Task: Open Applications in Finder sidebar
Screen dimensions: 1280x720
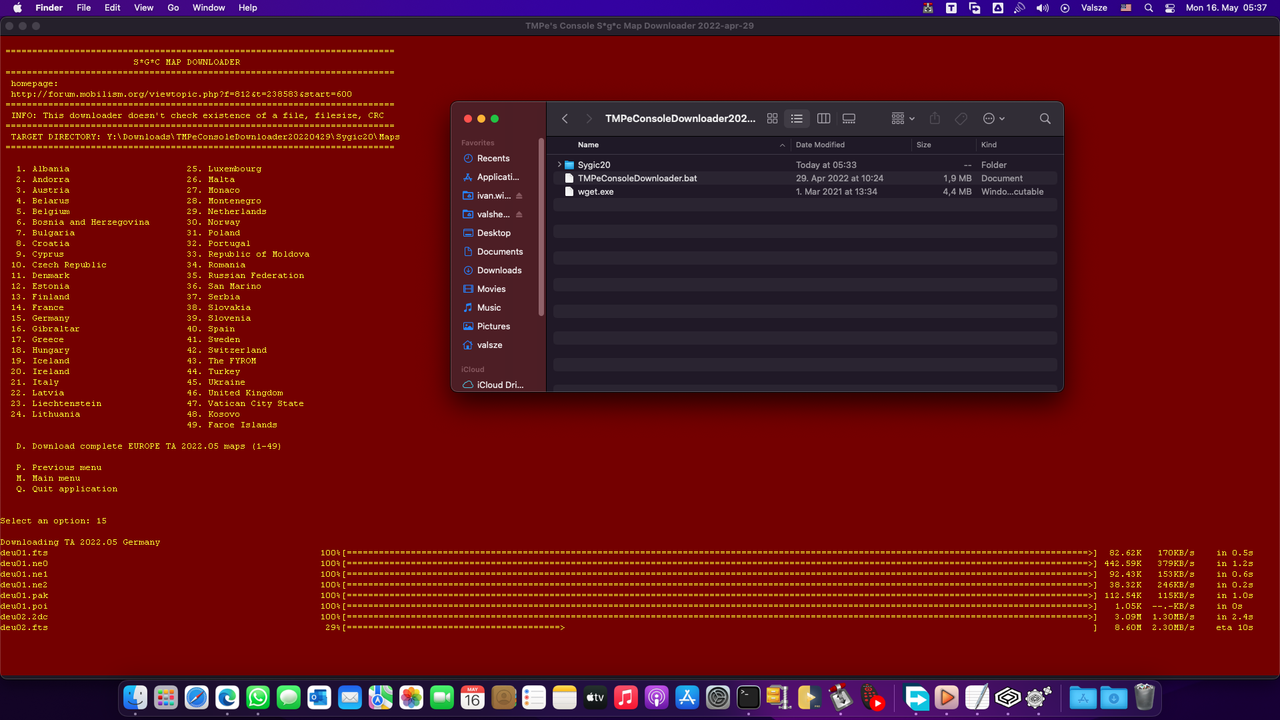Action: pyautogui.click(x=497, y=177)
